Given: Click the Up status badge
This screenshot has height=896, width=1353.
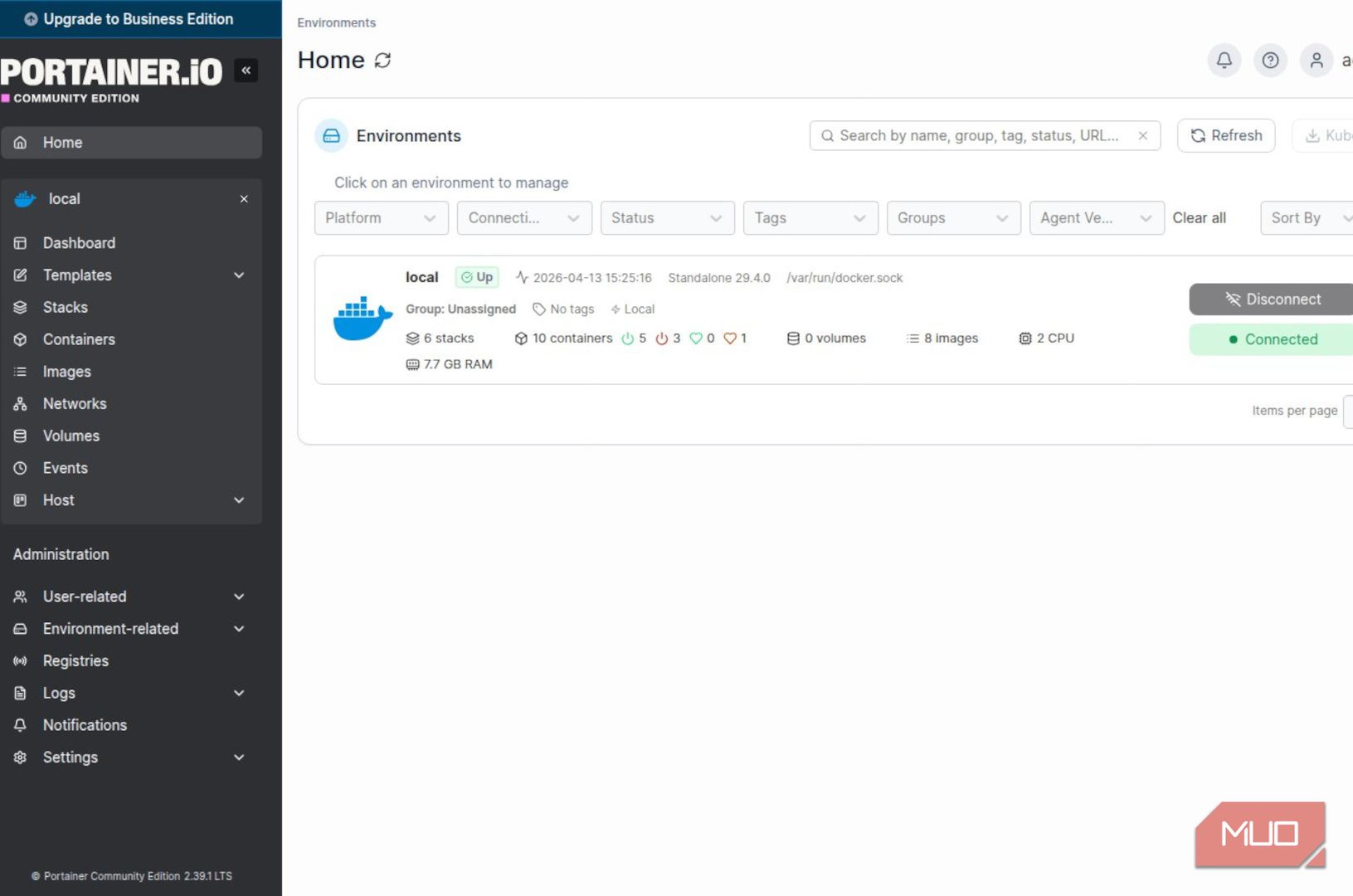Looking at the screenshot, I should (477, 277).
